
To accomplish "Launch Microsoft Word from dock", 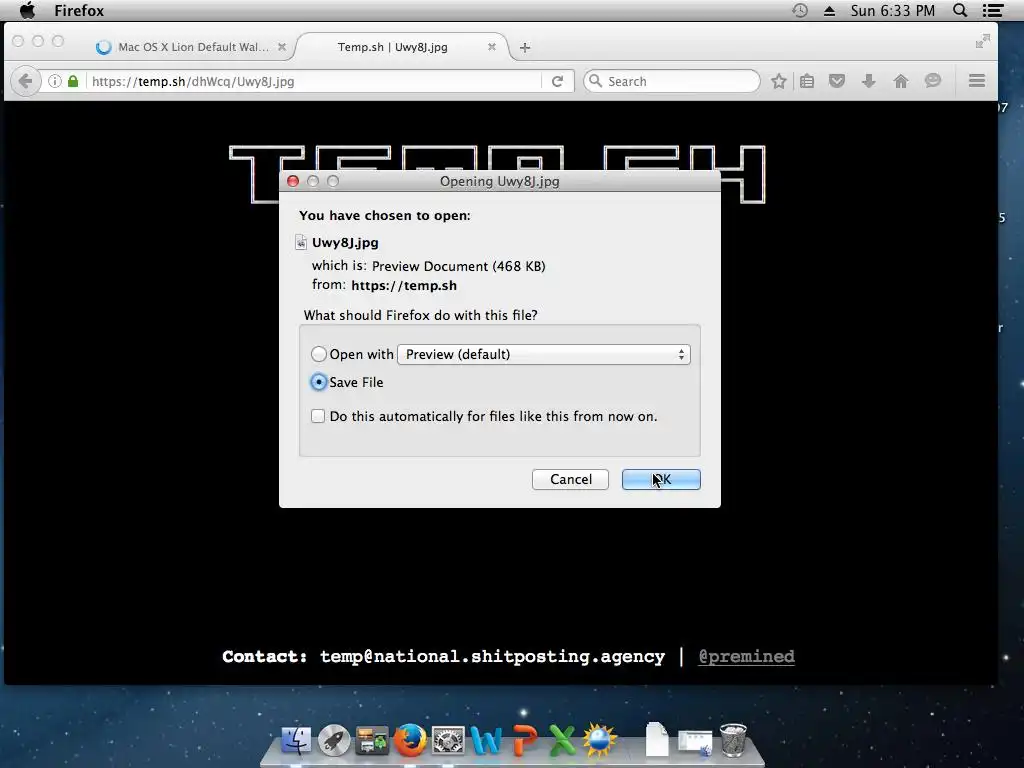I will [x=486, y=740].
